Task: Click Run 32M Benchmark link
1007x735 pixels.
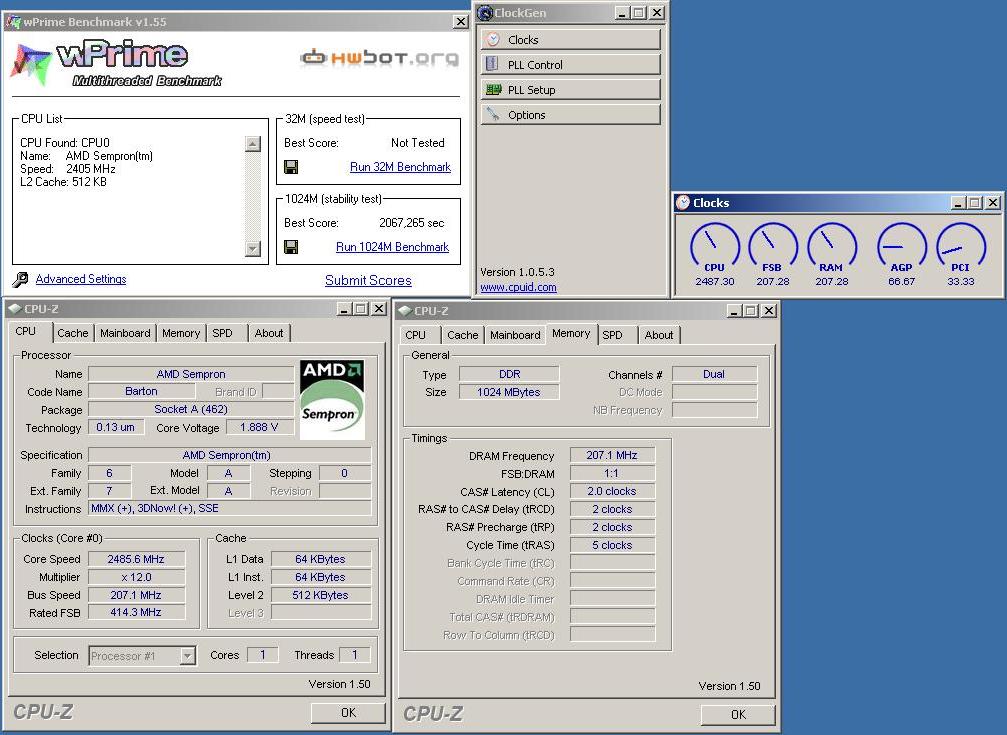Action: (x=400, y=167)
